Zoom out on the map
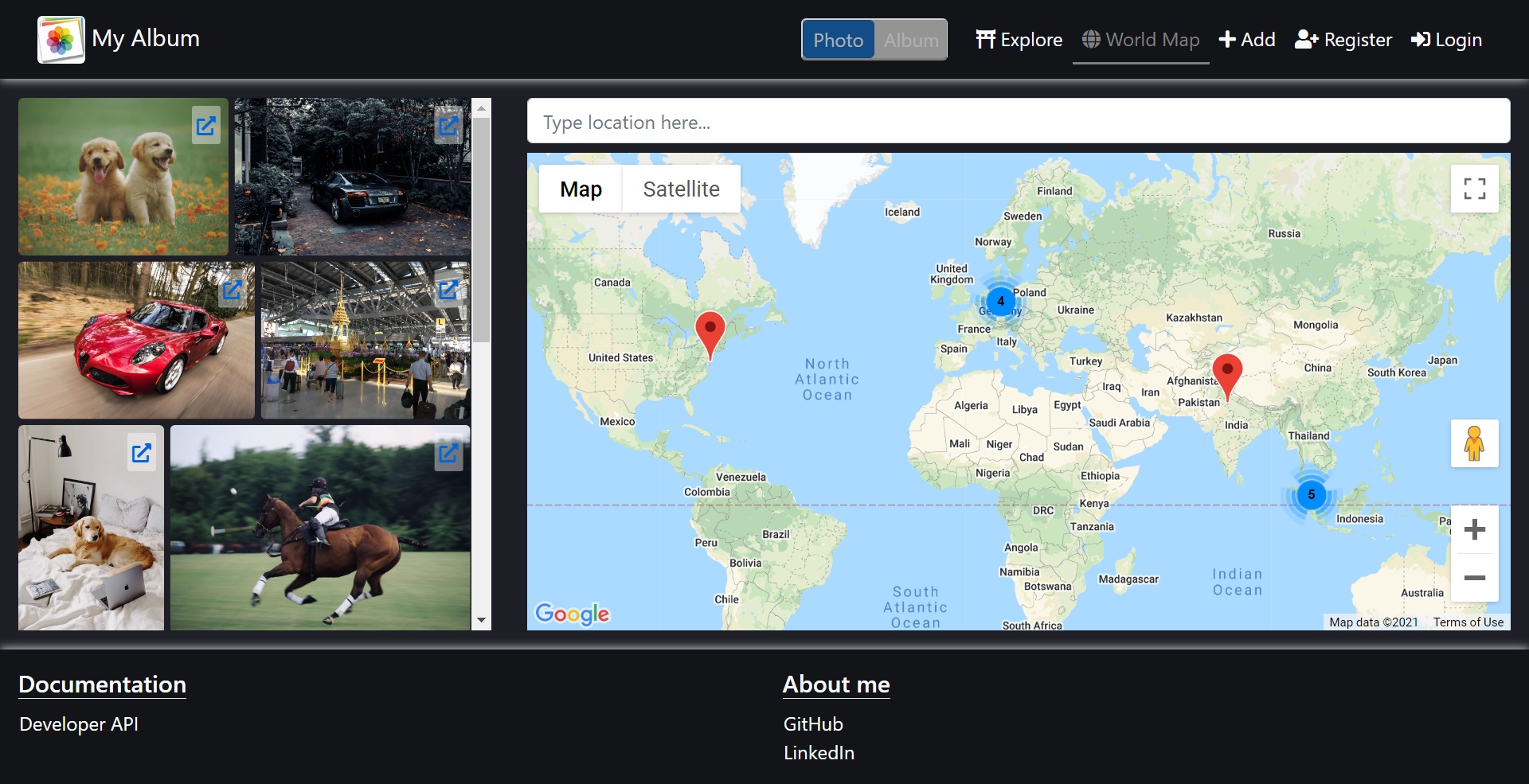Image resolution: width=1529 pixels, height=784 pixels. tap(1475, 578)
